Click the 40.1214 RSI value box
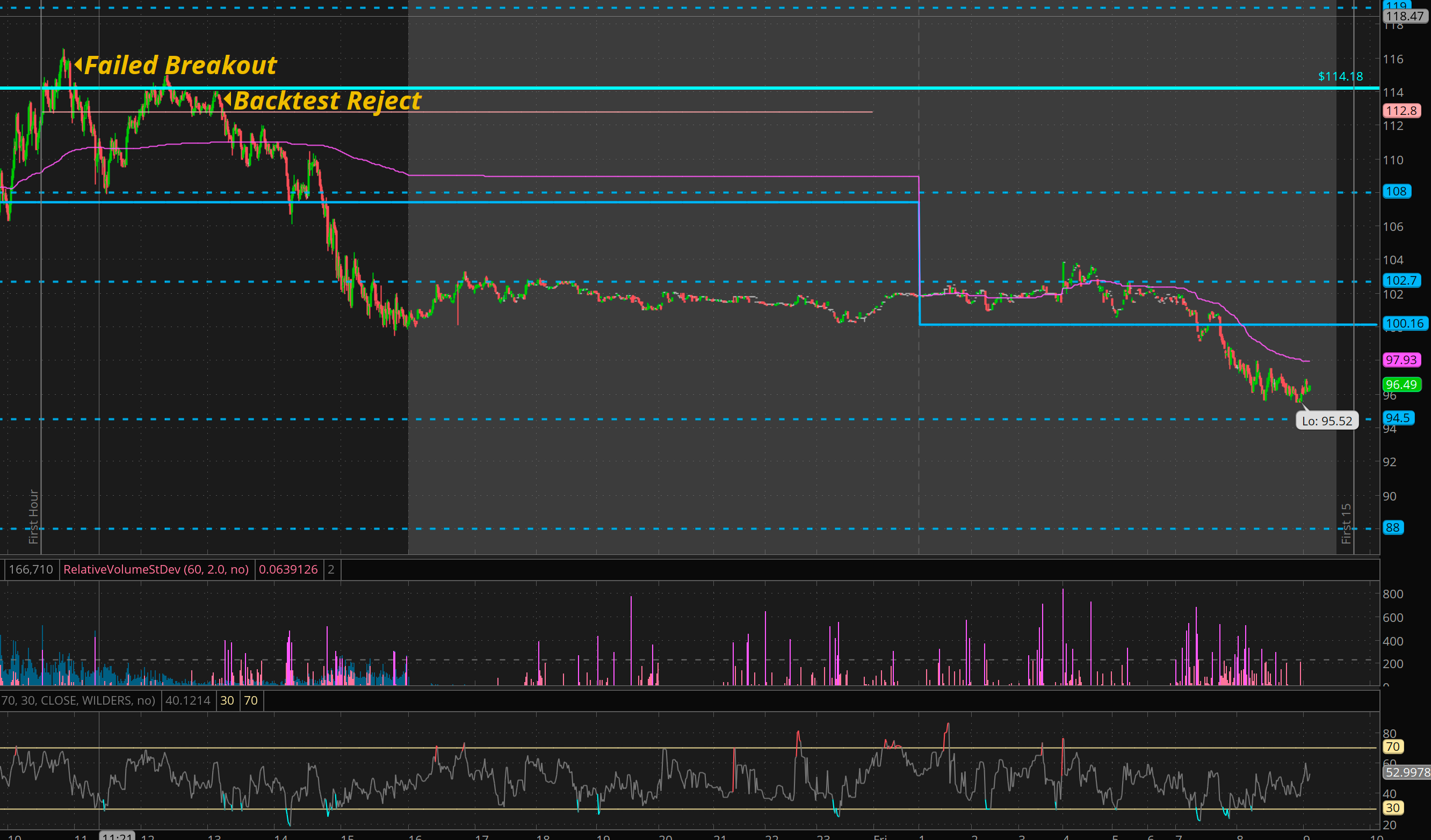This screenshot has width=1431, height=840. pyautogui.click(x=187, y=700)
